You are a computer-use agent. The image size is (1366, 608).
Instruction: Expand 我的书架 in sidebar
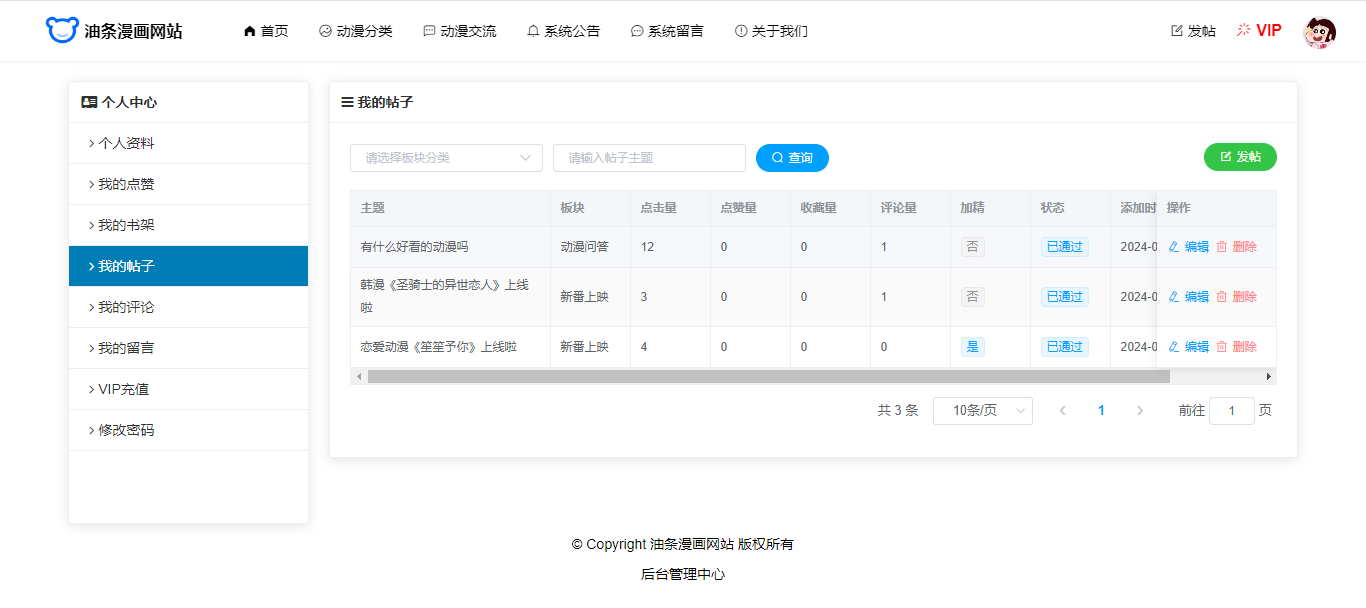point(188,226)
